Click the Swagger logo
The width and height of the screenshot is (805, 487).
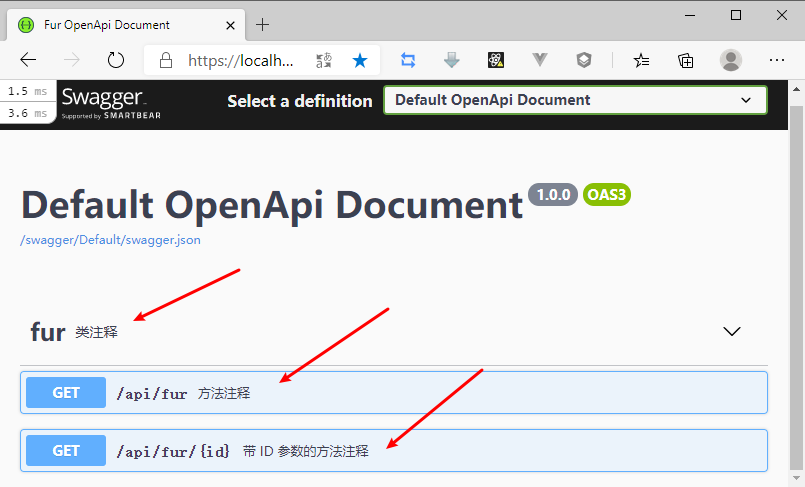110,101
